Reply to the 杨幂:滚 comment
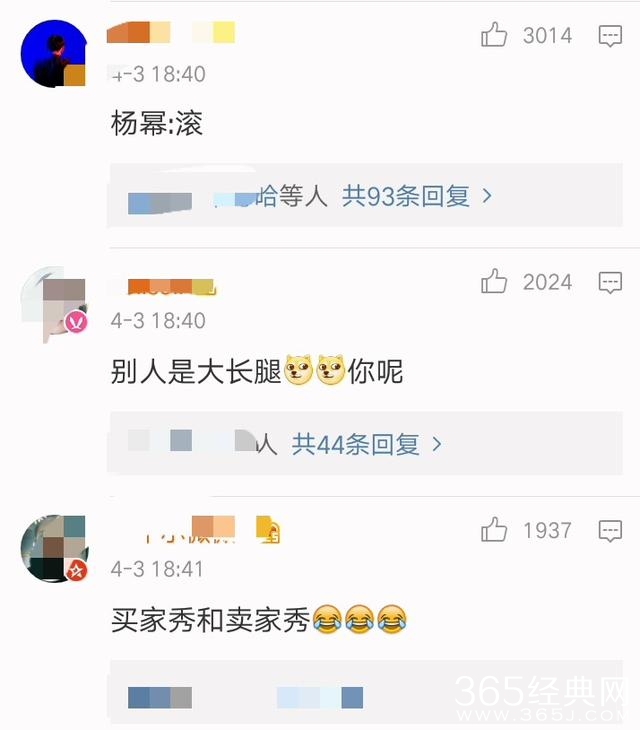The width and height of the screenshot is (640, 730). tap(610, 36)
